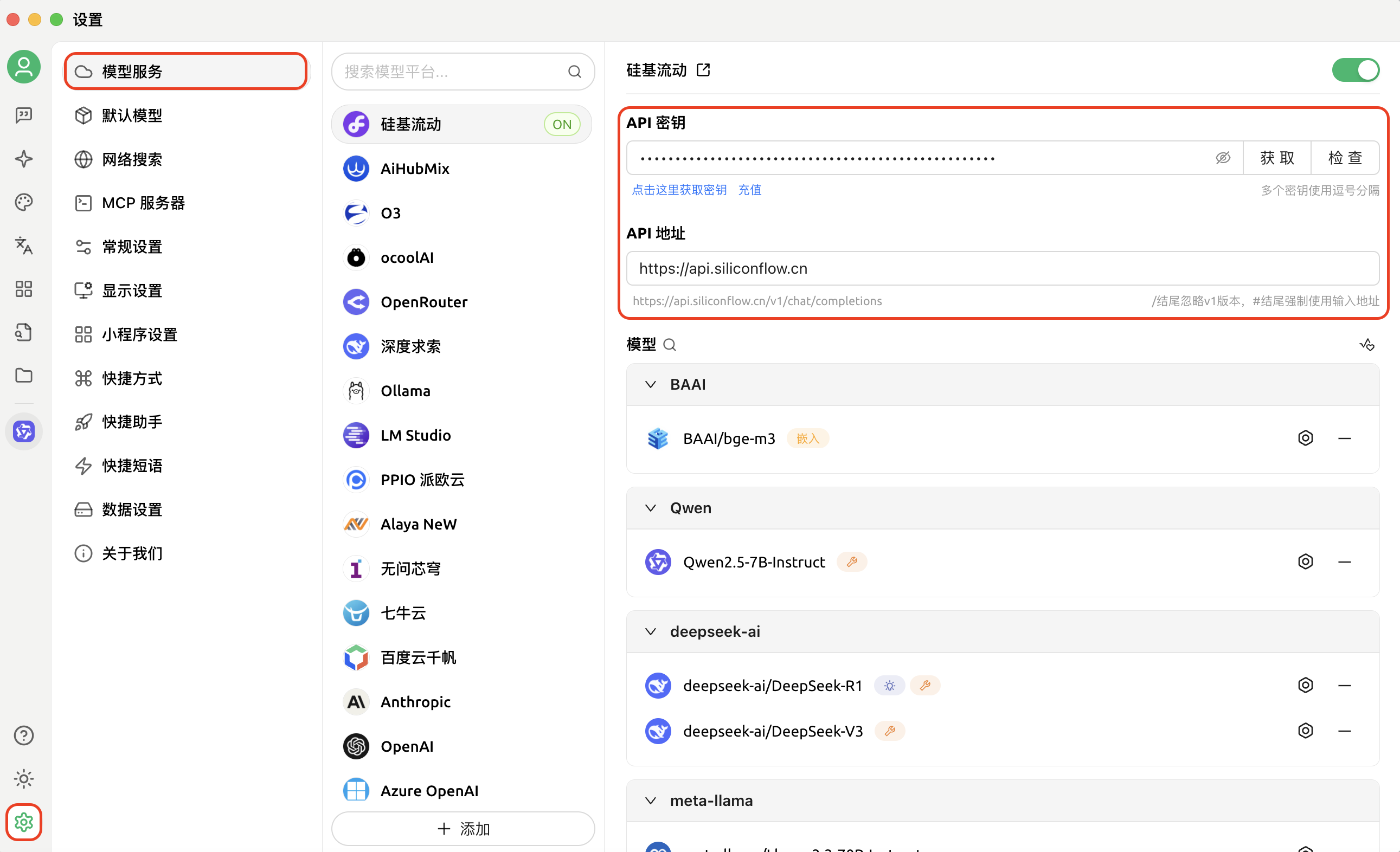Collapse the deepseek-ai model group
The width and height of the screenshot is (1400, 852).
pyautogui.click(x=651, y=631)
